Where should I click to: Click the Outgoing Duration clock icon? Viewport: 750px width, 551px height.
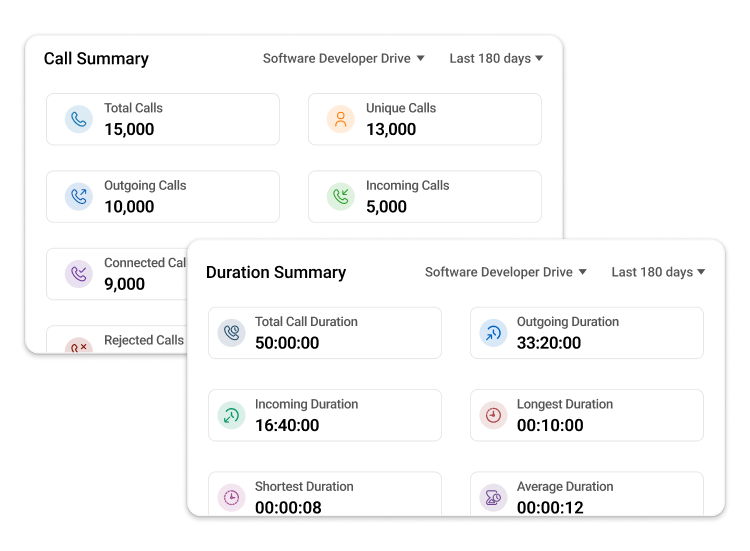(493, 333)
